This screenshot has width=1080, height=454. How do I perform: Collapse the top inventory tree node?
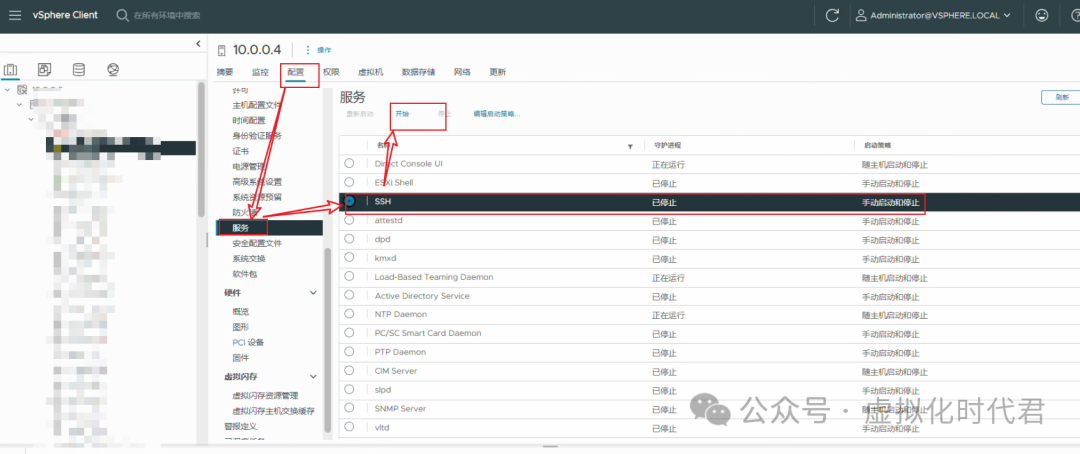pyautogui.click(x=7, y=90)
